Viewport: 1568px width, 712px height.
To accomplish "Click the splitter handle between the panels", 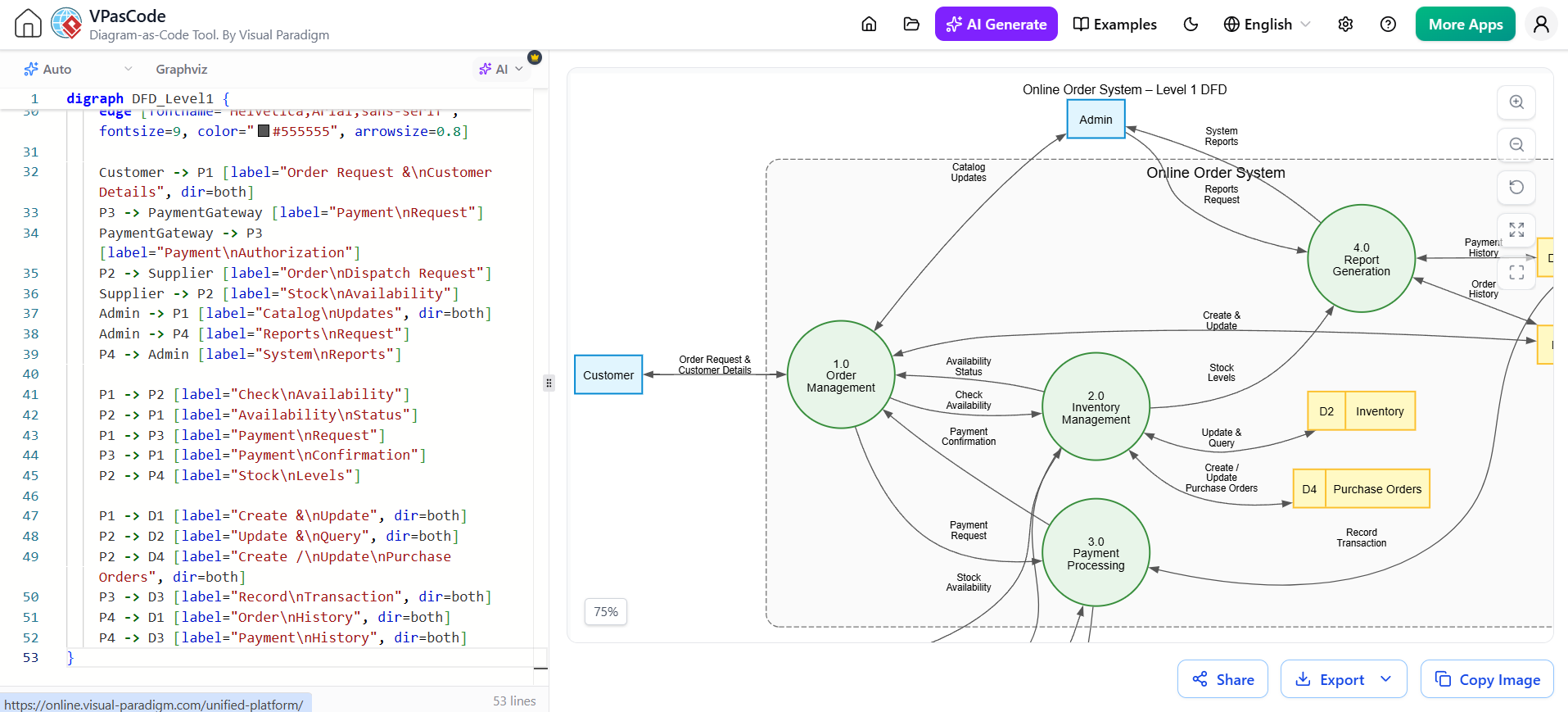I will 549,383.
